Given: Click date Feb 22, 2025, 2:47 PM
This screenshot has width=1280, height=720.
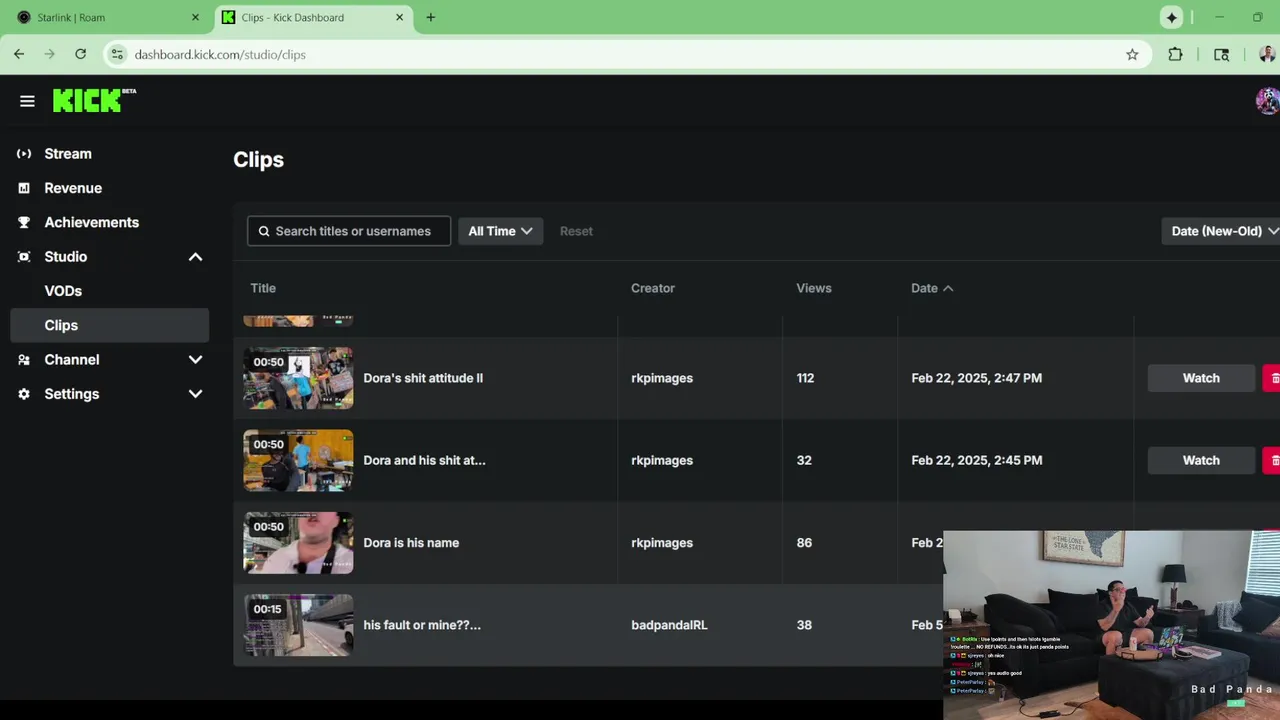Looking at the screenshot, I should (x=976, y=378).
